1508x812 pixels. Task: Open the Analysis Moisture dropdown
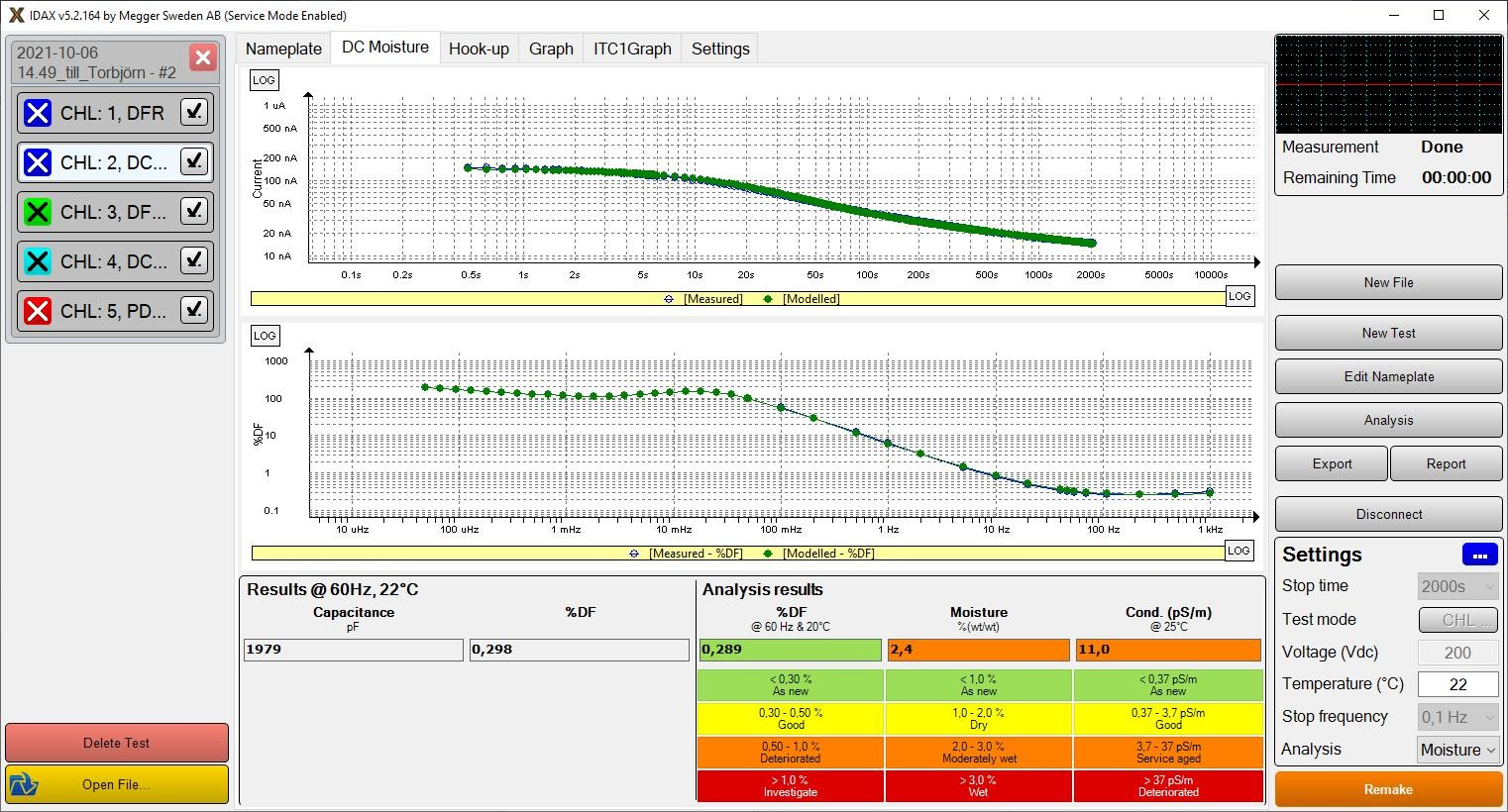click(1457, 750)
